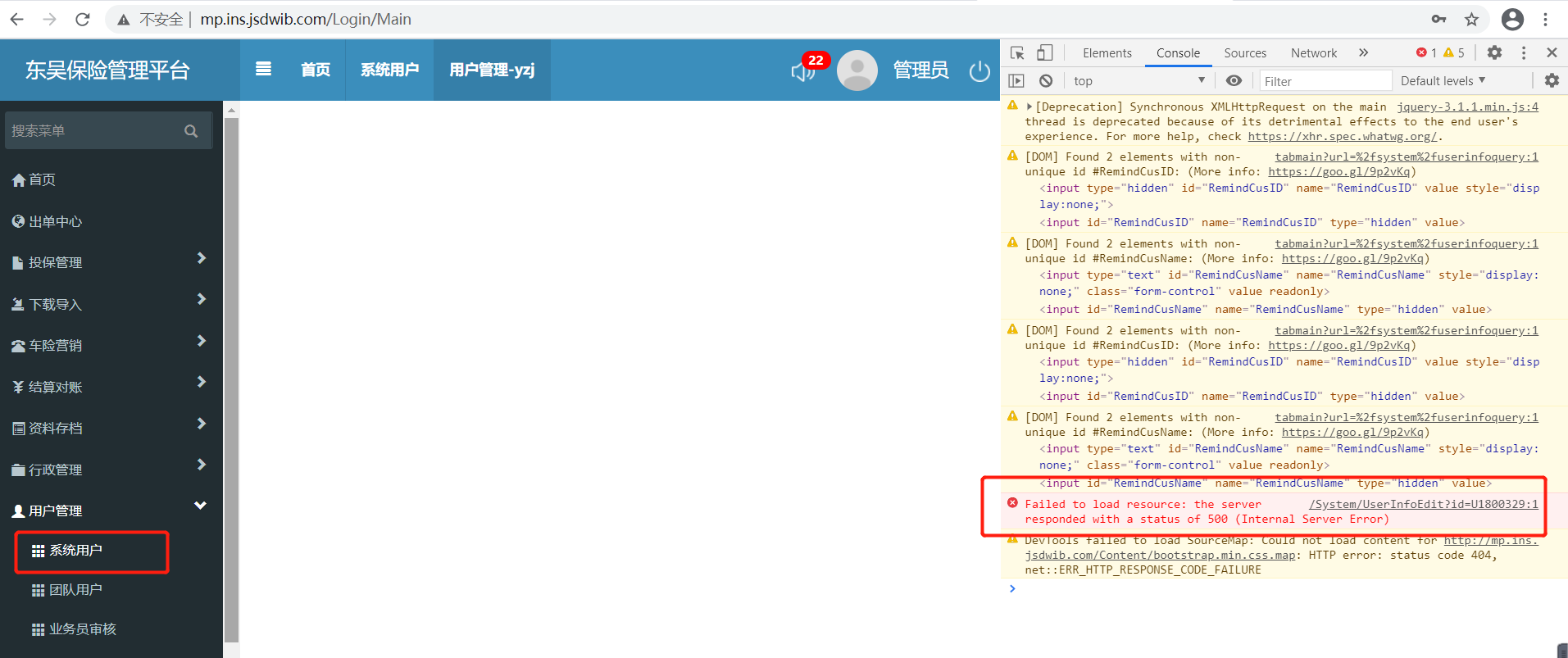This screenshot has width=1568, height=658.
Task: Open DevTools customize three-dot menu
Action: coord(1524,53)
